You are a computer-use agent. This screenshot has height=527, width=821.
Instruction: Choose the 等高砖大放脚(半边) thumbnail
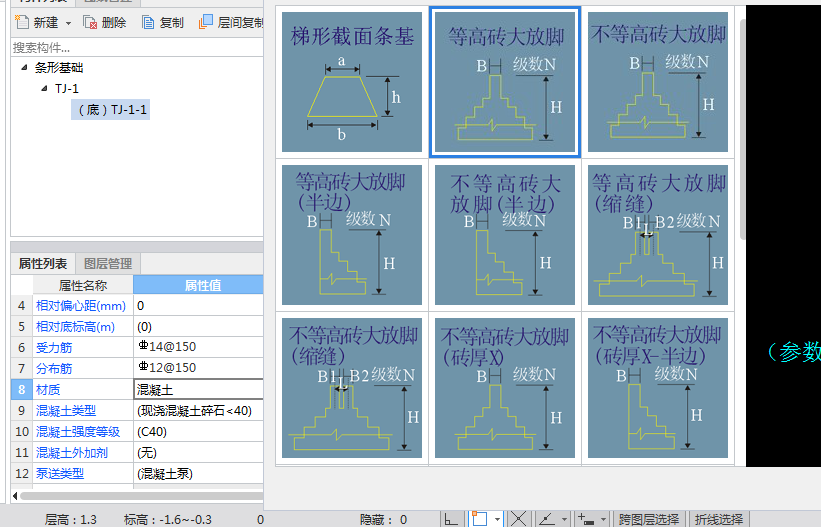pos(352,235)
